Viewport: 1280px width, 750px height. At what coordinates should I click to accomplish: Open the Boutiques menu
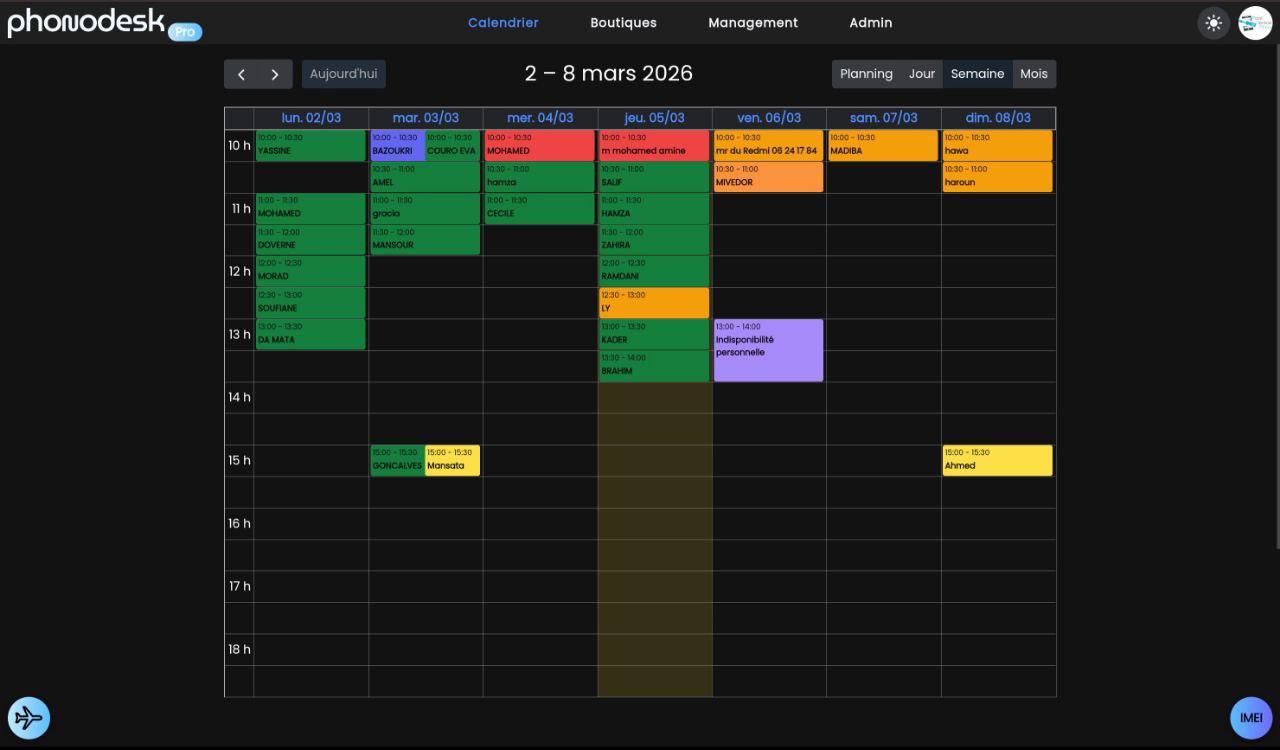click(x=623, y=22)
